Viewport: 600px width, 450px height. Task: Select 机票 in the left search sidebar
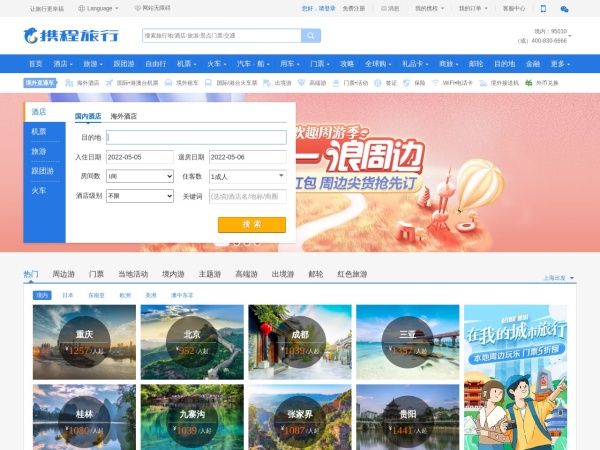[39, 132]
